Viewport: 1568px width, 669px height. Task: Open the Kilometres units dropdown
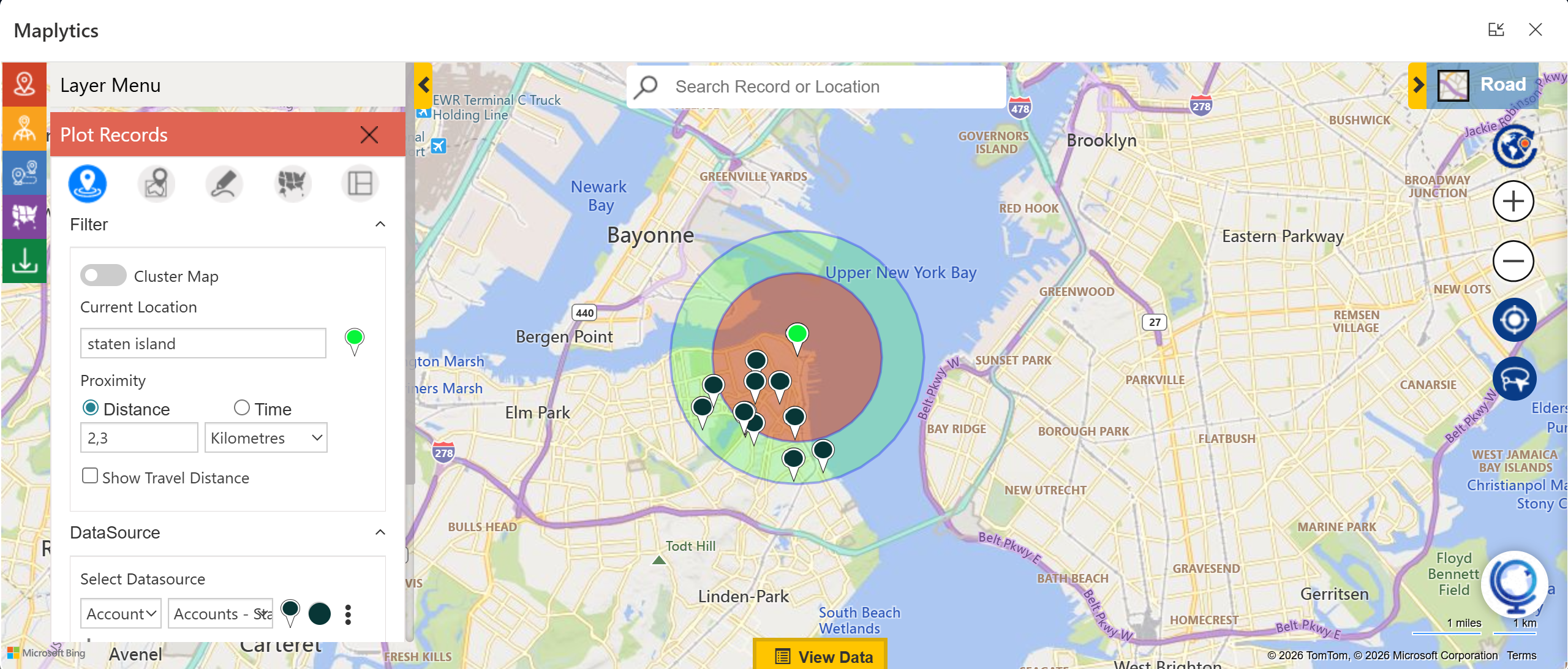click(x=266, y=437)
